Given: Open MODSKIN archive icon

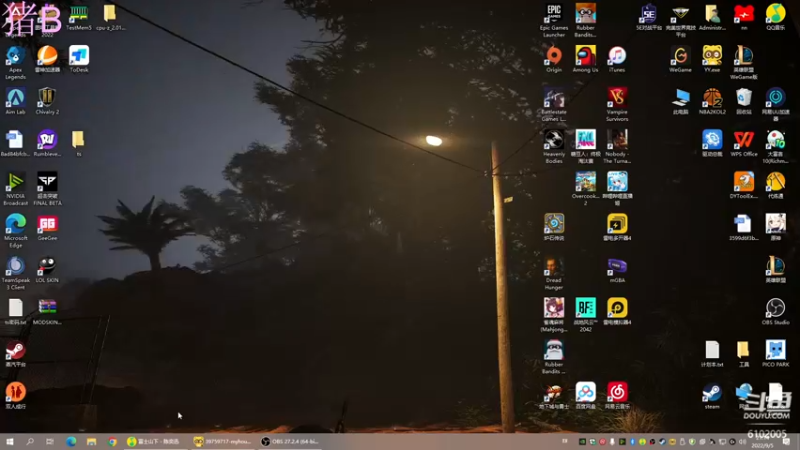Looking at the screenshot, I should coord(47,312).
